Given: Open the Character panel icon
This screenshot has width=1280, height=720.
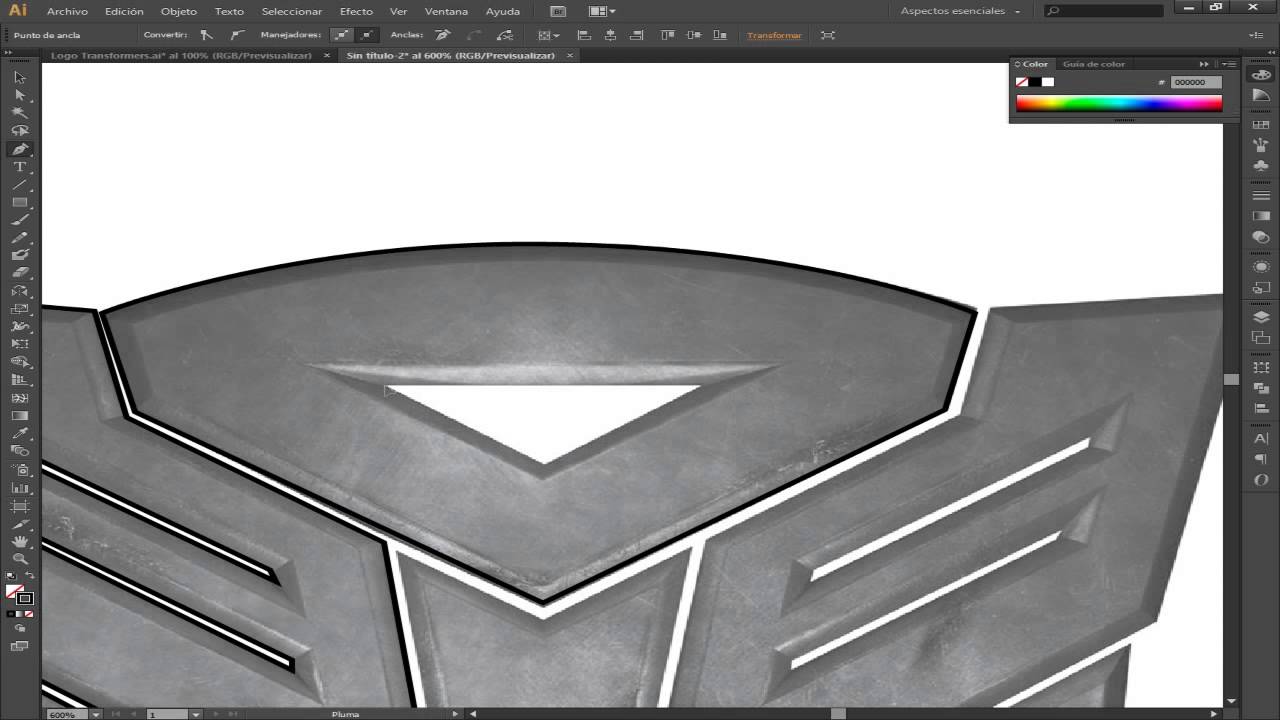Looking at the screenshot, I should 1261,438.
